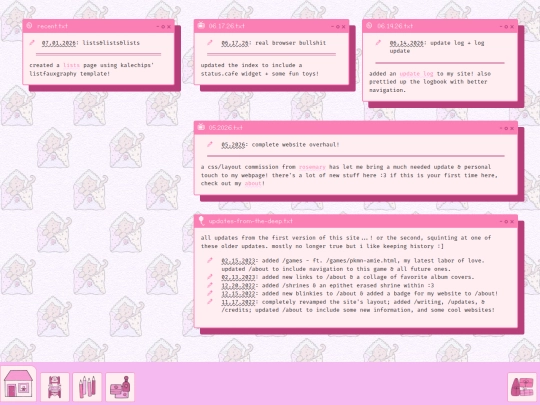Screen dimensions: 540x405
Task: Open the chair icon in bottom bar
Action: [55, 387]
